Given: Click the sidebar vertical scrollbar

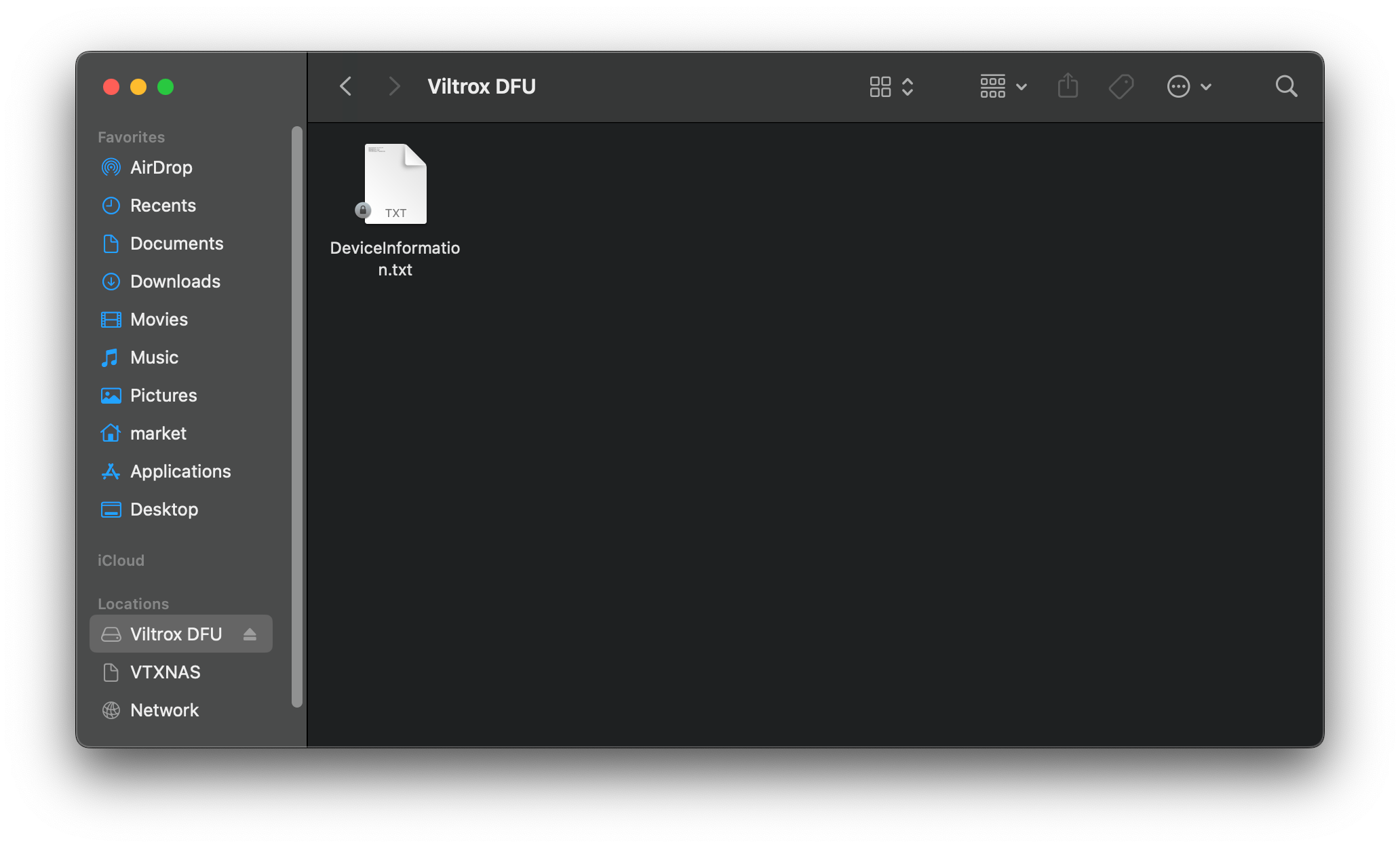Looking at the screenshot, I should (297, 417).
